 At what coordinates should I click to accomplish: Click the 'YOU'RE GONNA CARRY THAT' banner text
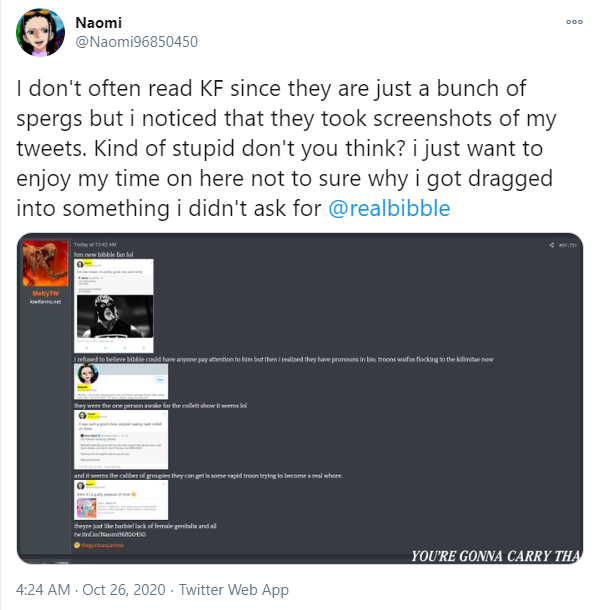496,556
